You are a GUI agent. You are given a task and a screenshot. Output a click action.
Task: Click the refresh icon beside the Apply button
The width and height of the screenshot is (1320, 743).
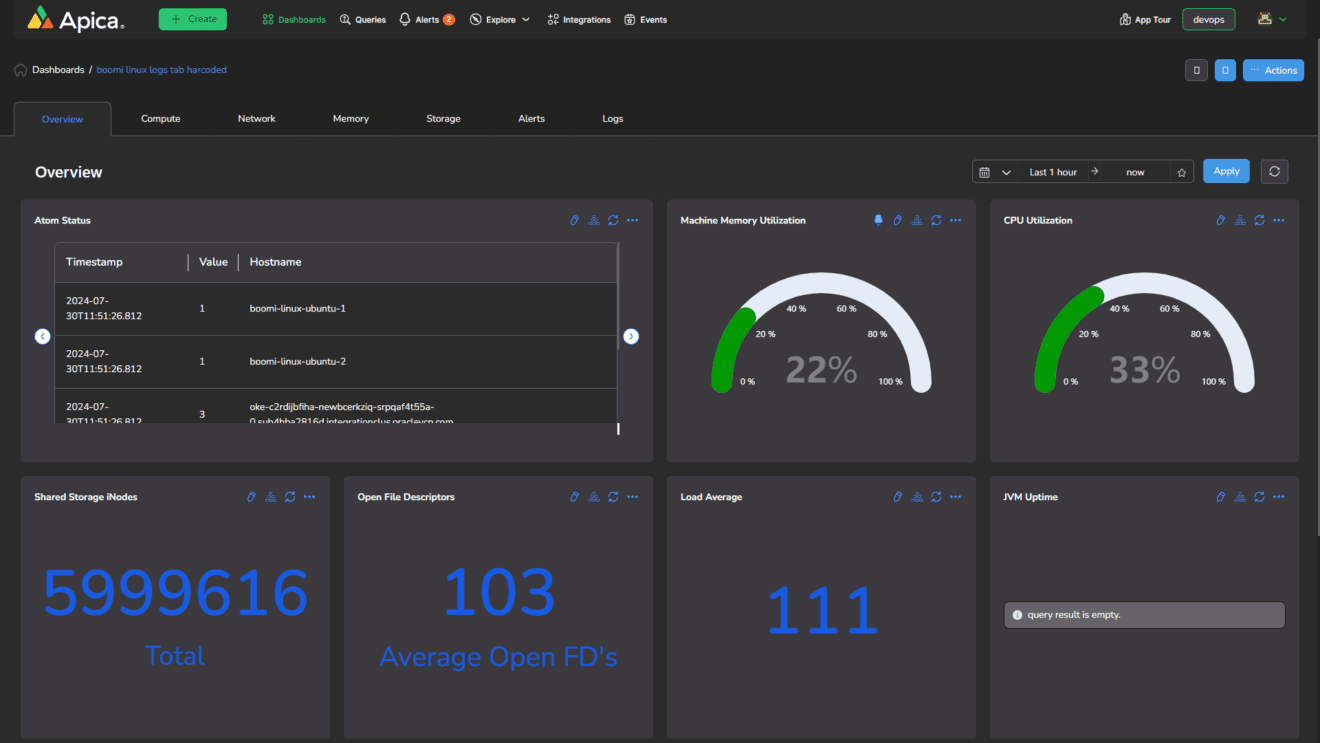pyautogui.click(x=1274, y=171)
